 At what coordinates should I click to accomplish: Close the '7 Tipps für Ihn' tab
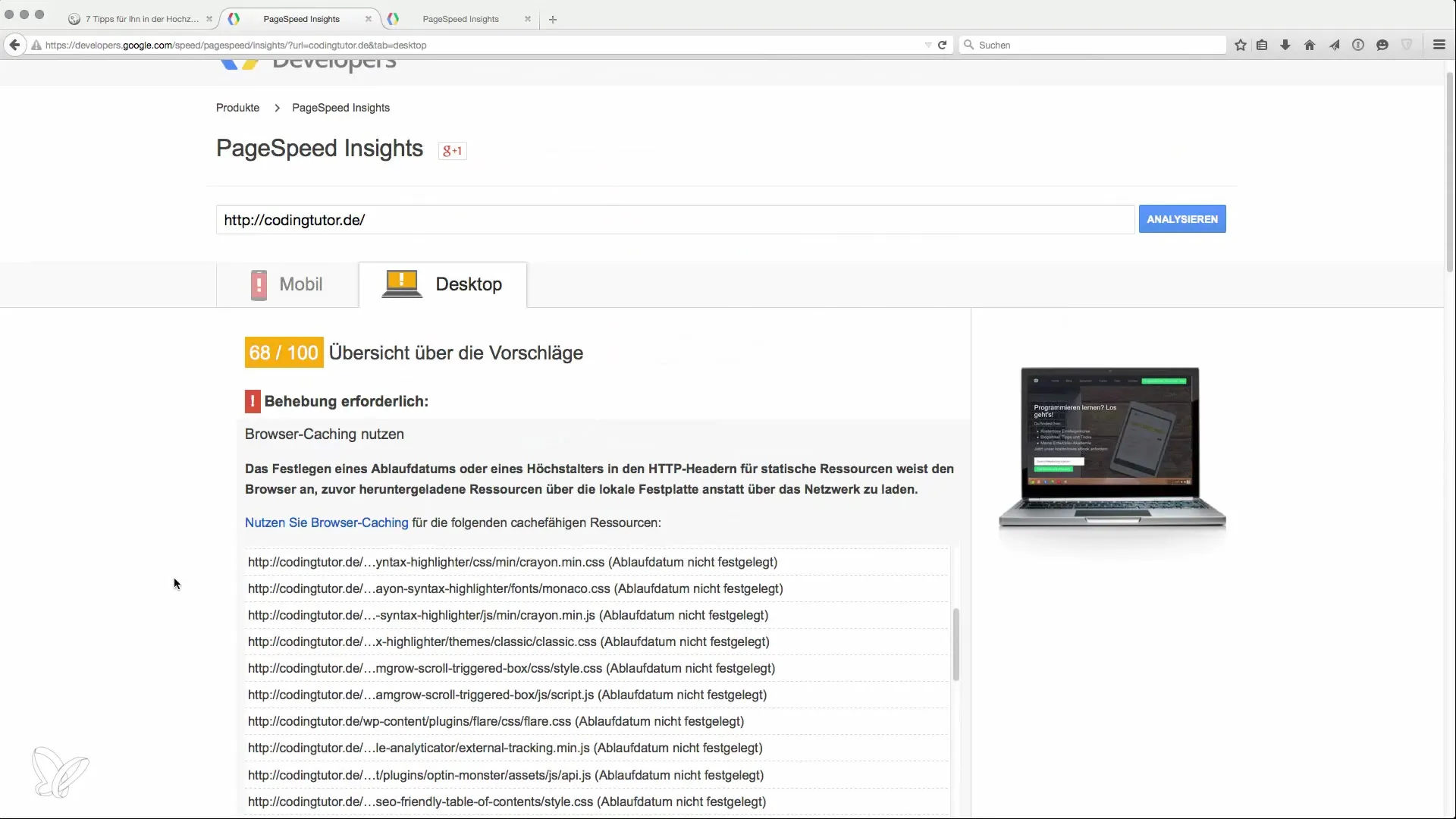point(209,19)
